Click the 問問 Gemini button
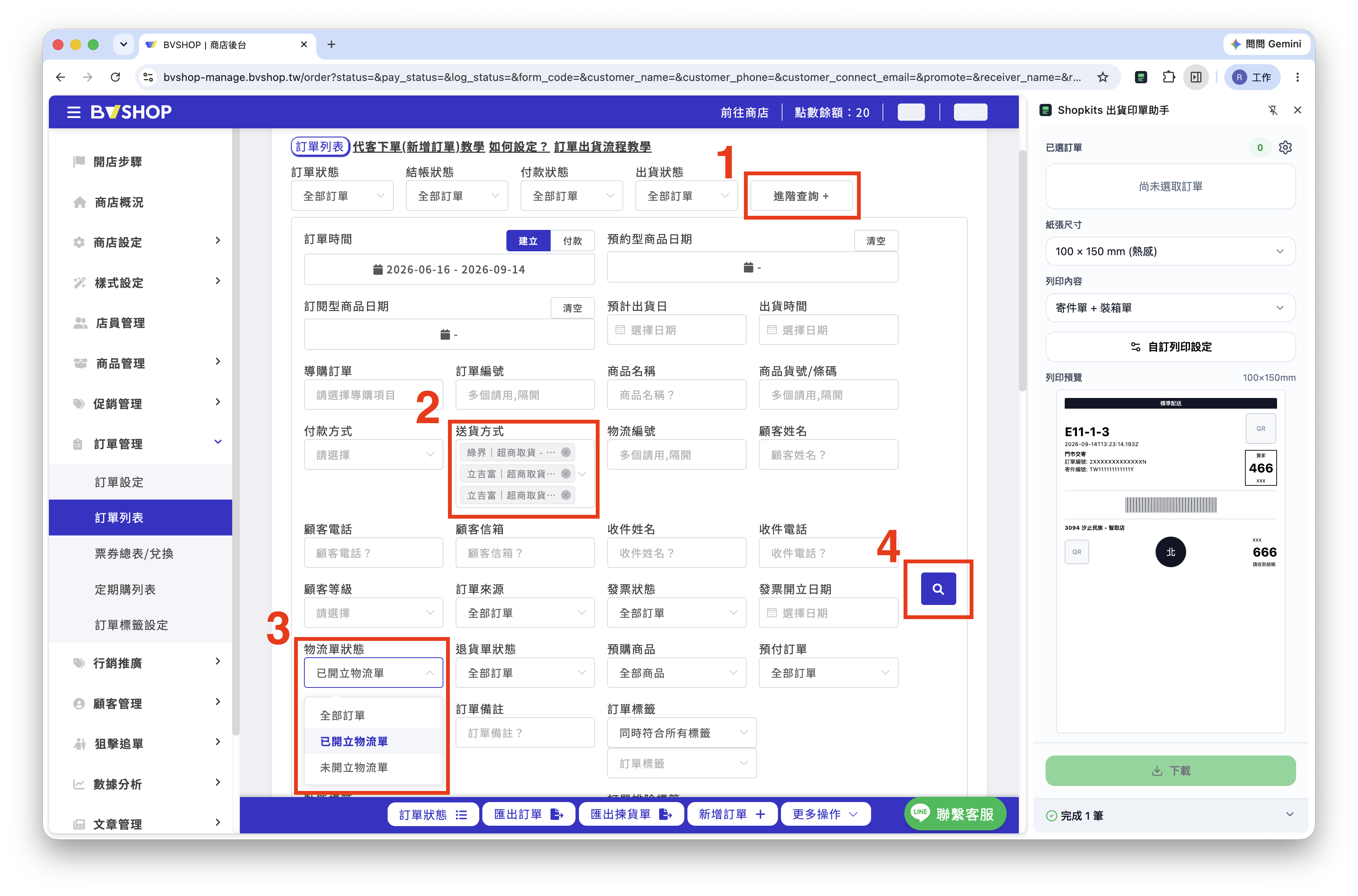The width and height of the screenshot is (1358, 896). coord(1266,44)
